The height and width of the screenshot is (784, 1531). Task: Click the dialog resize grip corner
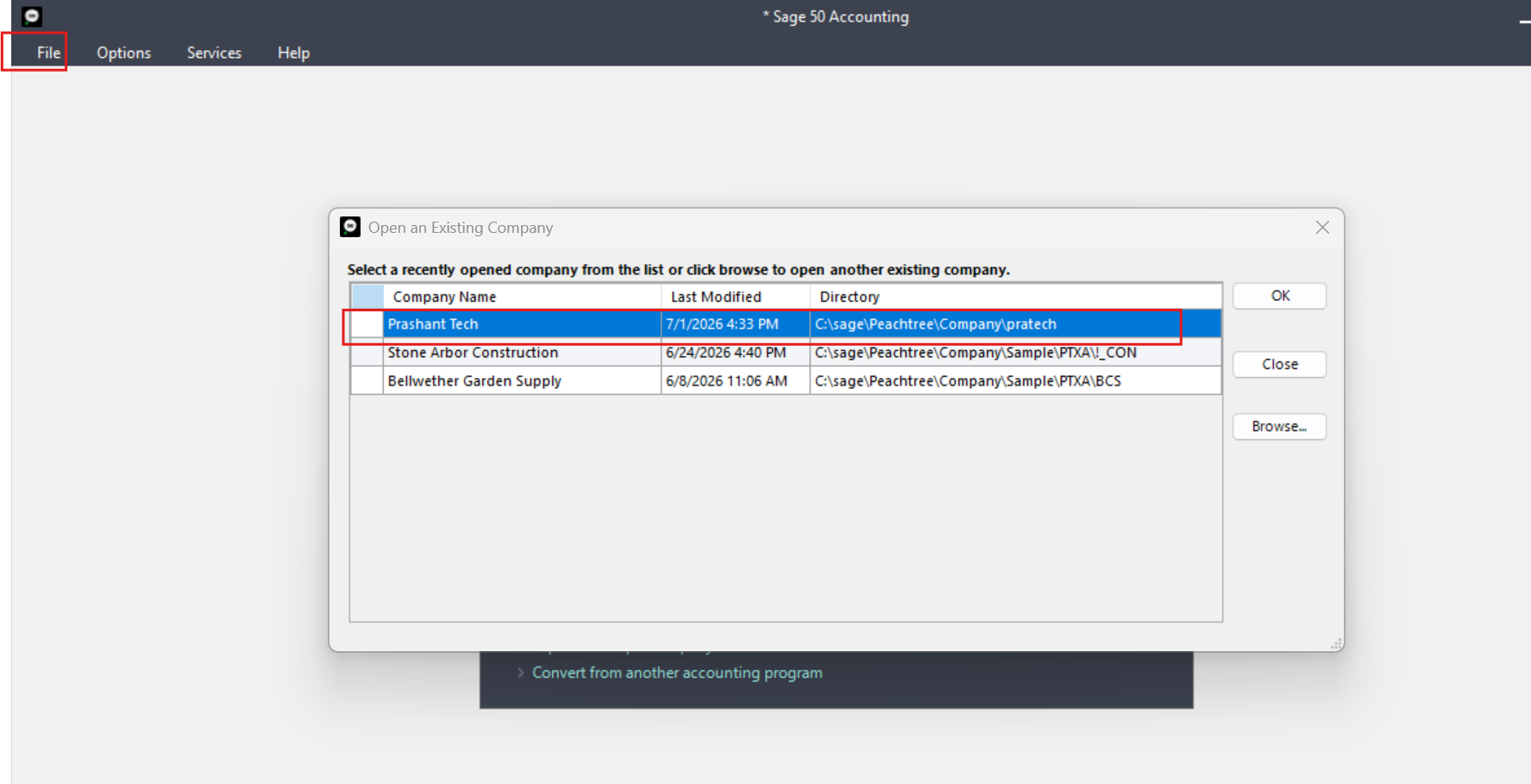[x=1336, y=643]
